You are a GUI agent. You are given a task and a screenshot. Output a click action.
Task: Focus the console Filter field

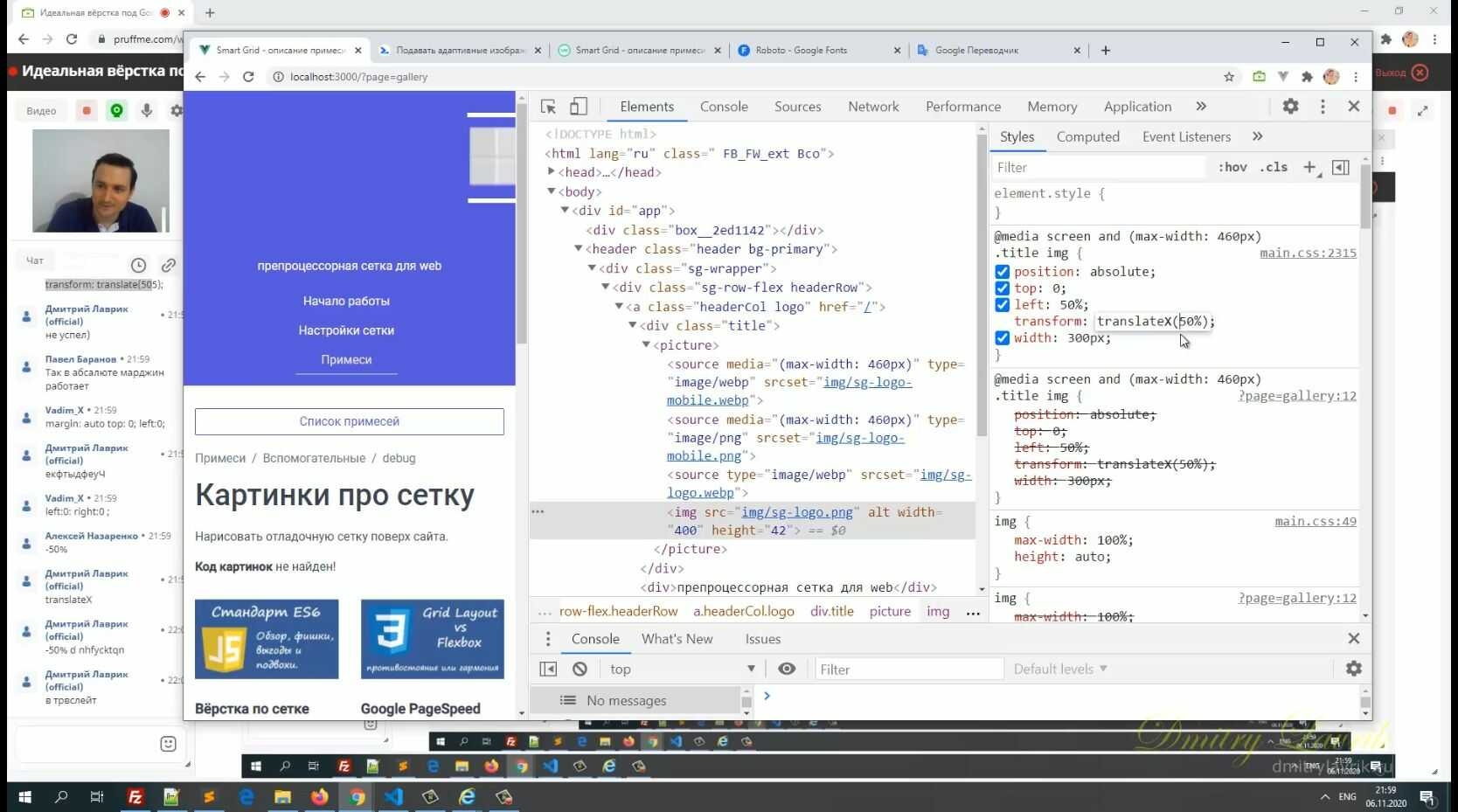click(x=909, y=669)
